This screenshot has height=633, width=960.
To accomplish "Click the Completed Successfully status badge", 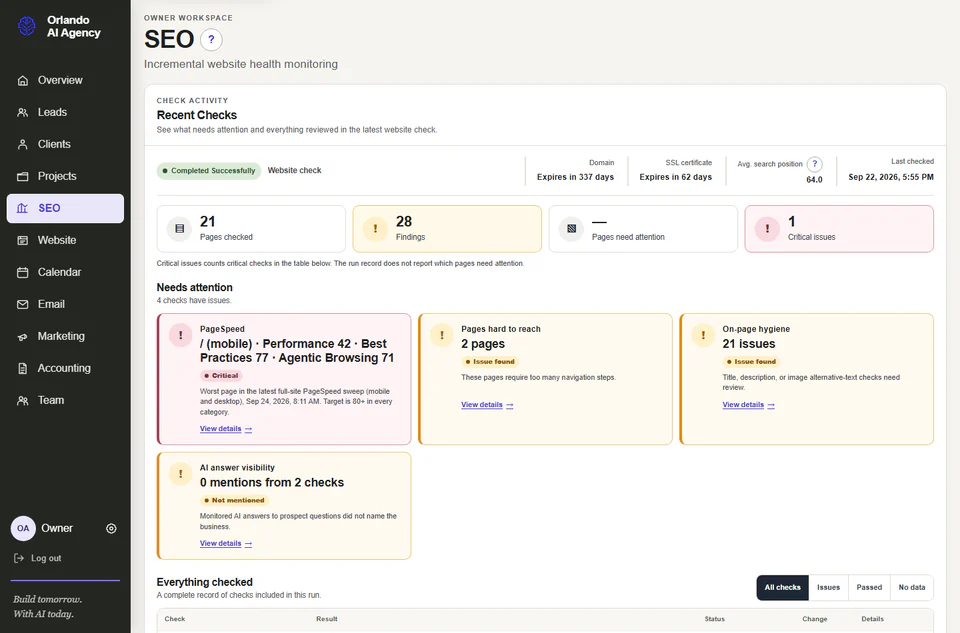I will coord(209,171).
